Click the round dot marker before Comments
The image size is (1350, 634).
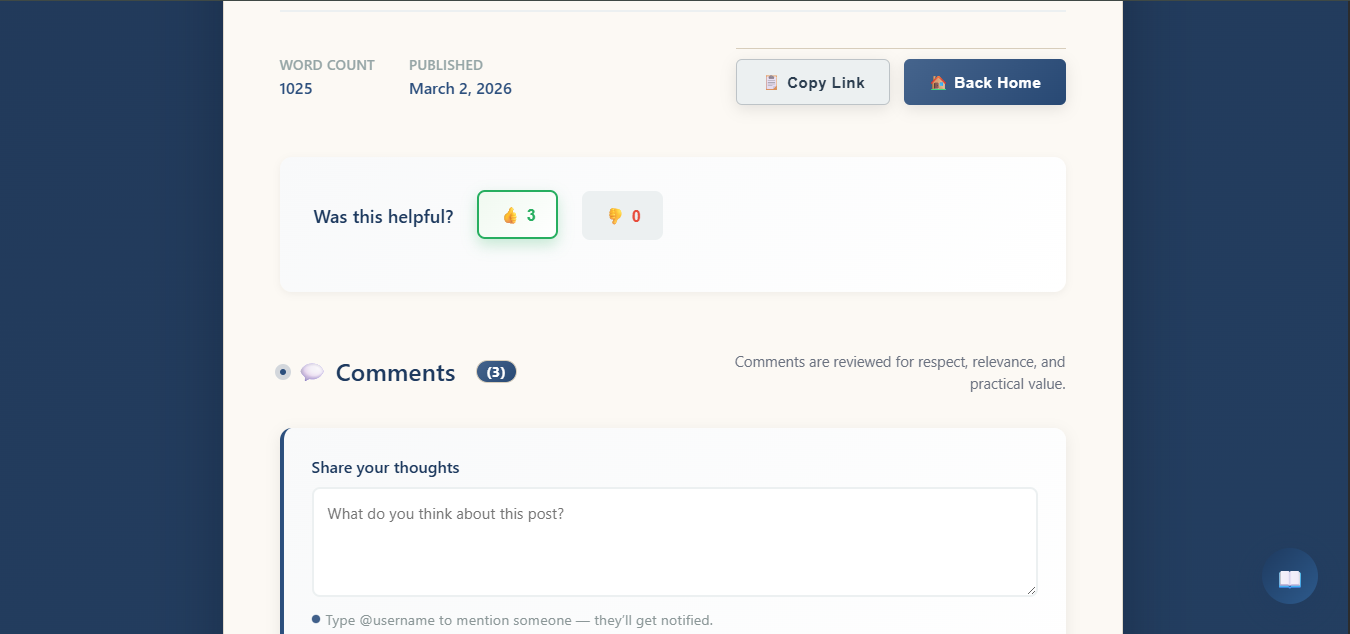[283, 372]
